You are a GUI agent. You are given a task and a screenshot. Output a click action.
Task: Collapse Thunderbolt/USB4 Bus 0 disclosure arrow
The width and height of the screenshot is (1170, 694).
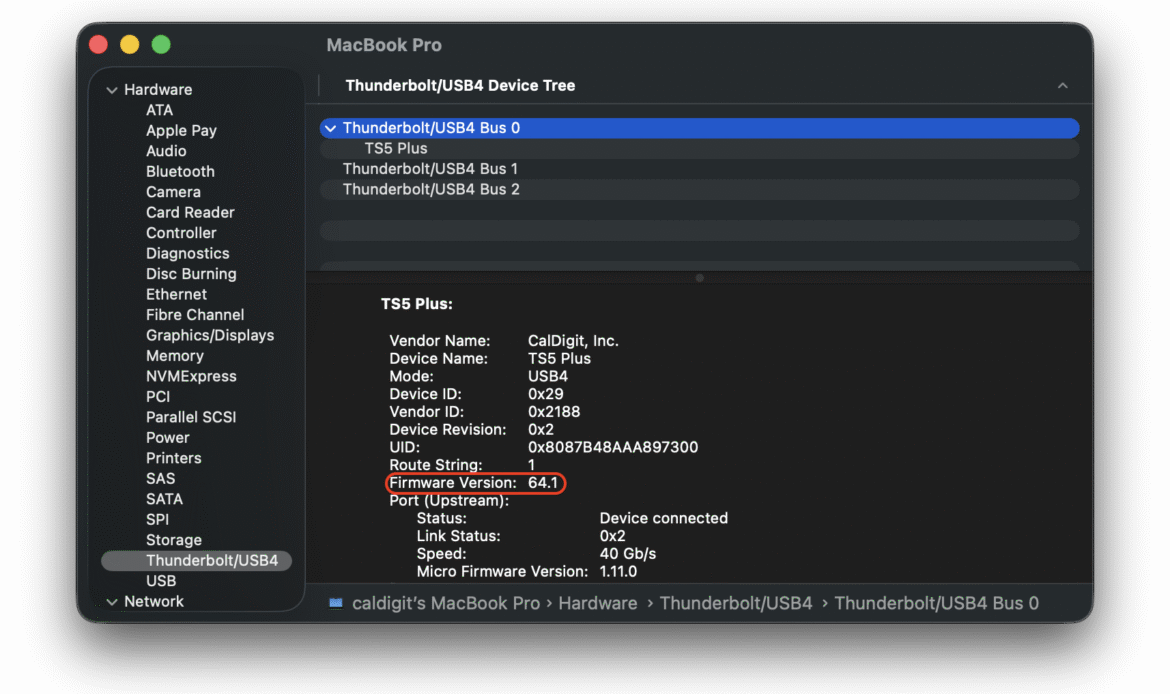[x=330, y=128]
